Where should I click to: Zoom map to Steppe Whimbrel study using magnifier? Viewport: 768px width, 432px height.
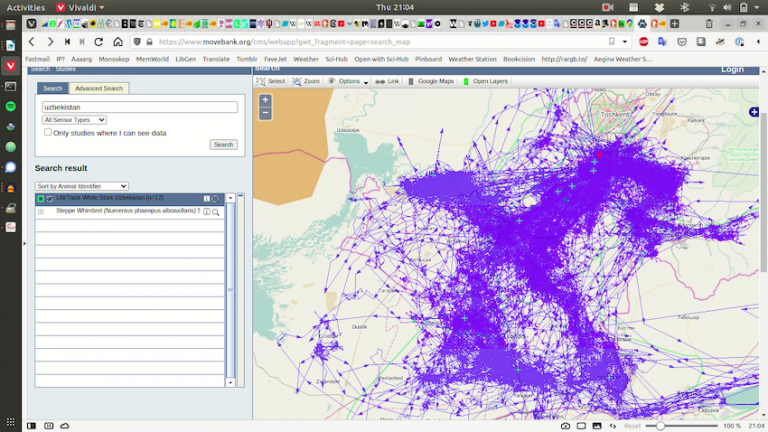click(216, 212)
